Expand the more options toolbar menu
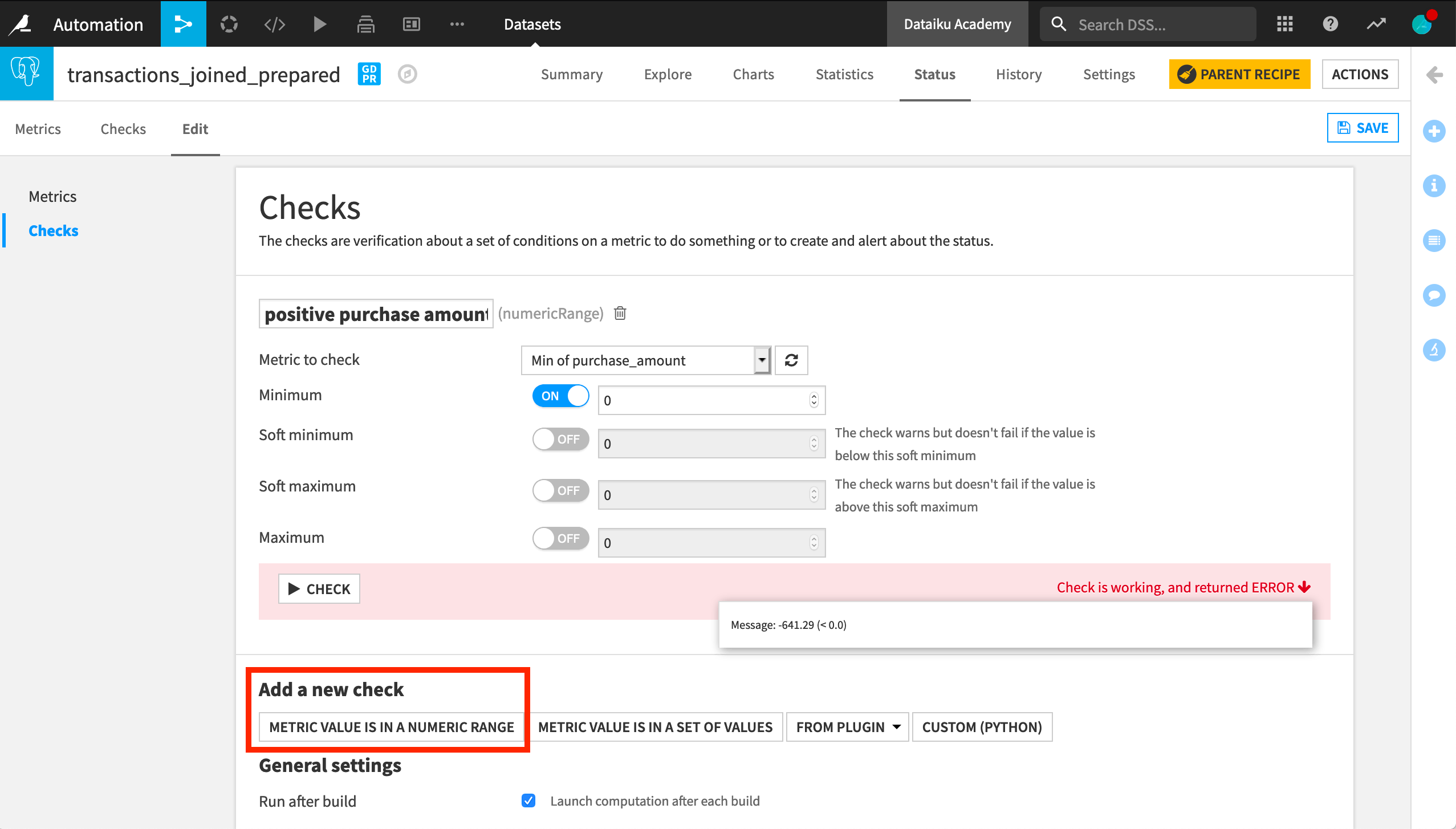This screenshot has height=829, width=1456. [457, 24]
